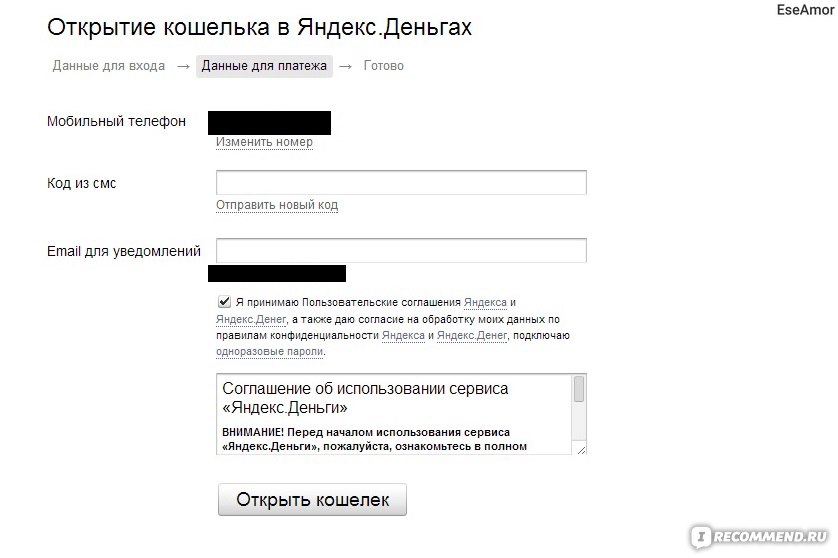This screenshot has width=838, height=558.
Task: Select the Данные для платежа step
Action: (x=264, y=66)
